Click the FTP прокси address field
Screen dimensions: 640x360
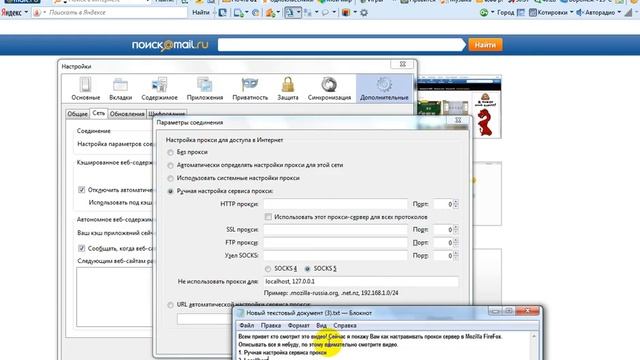point(335,243)
